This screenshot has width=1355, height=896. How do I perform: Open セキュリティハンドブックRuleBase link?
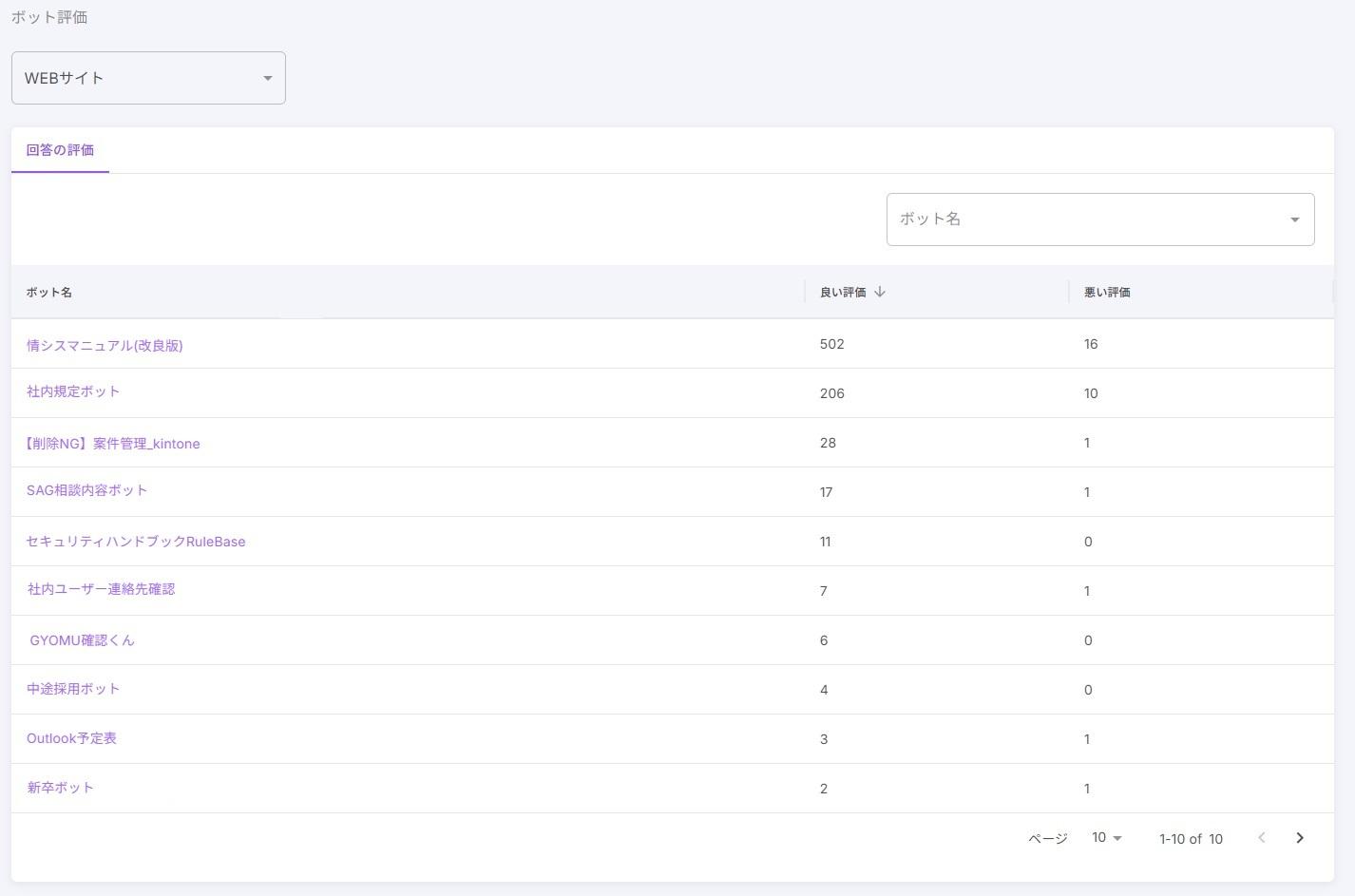point(136,542)
